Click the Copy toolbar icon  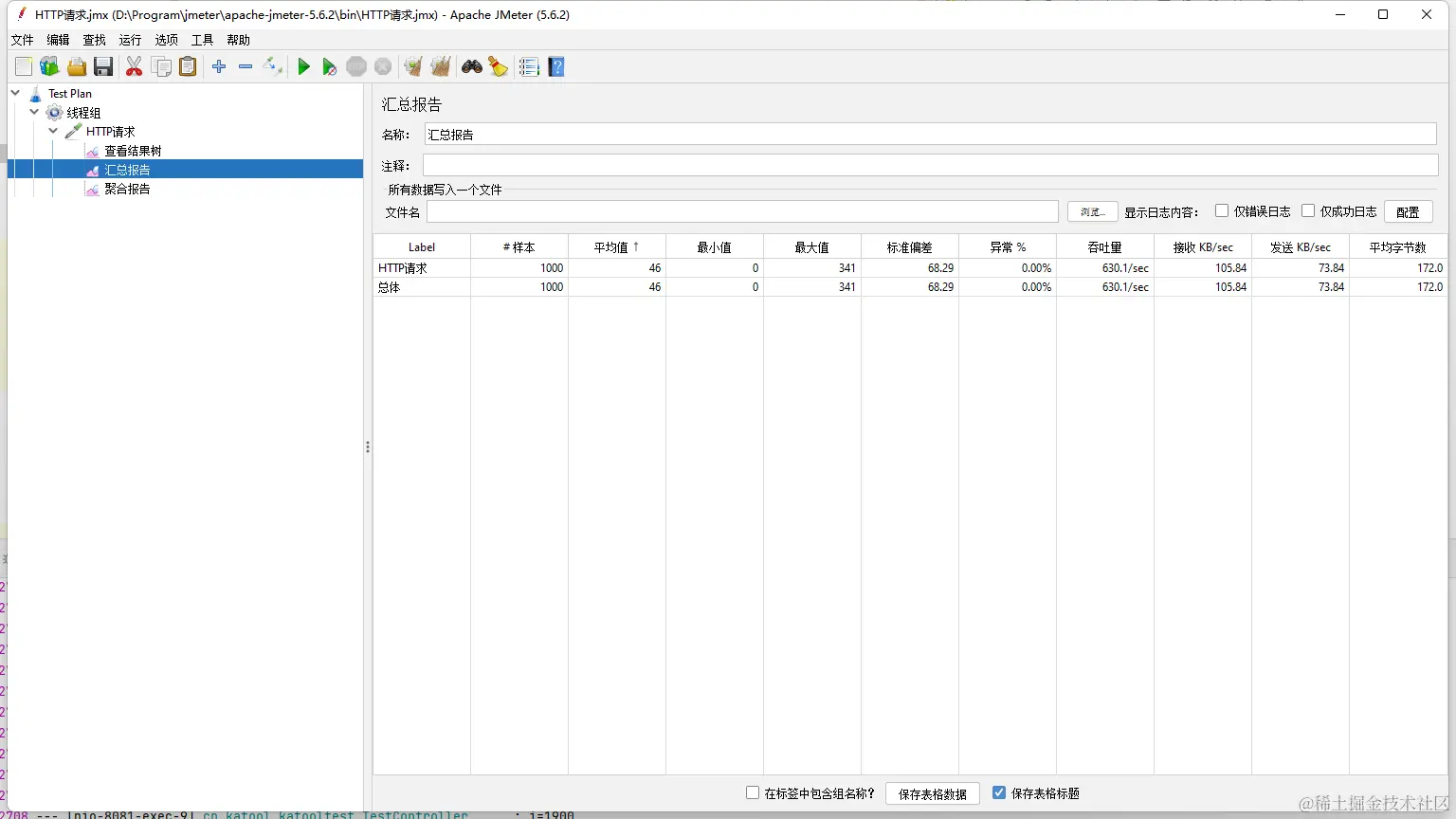click(x=162, y=66)
